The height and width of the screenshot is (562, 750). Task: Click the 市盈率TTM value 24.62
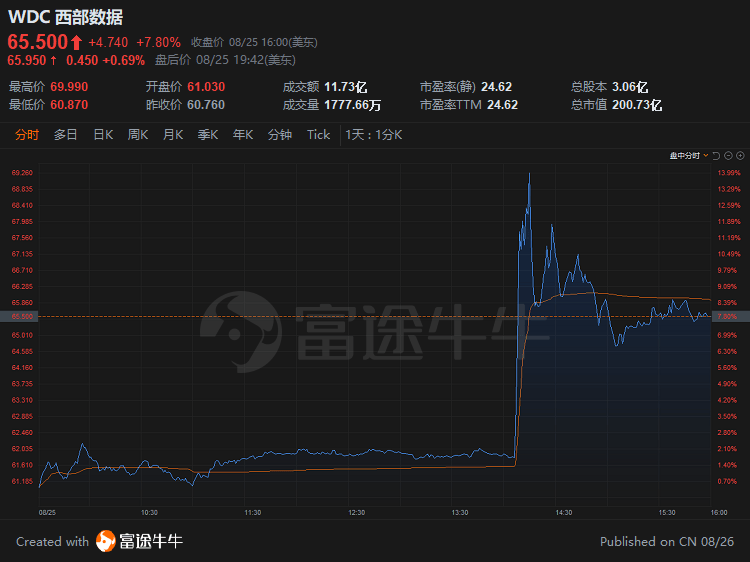[502, 105]
